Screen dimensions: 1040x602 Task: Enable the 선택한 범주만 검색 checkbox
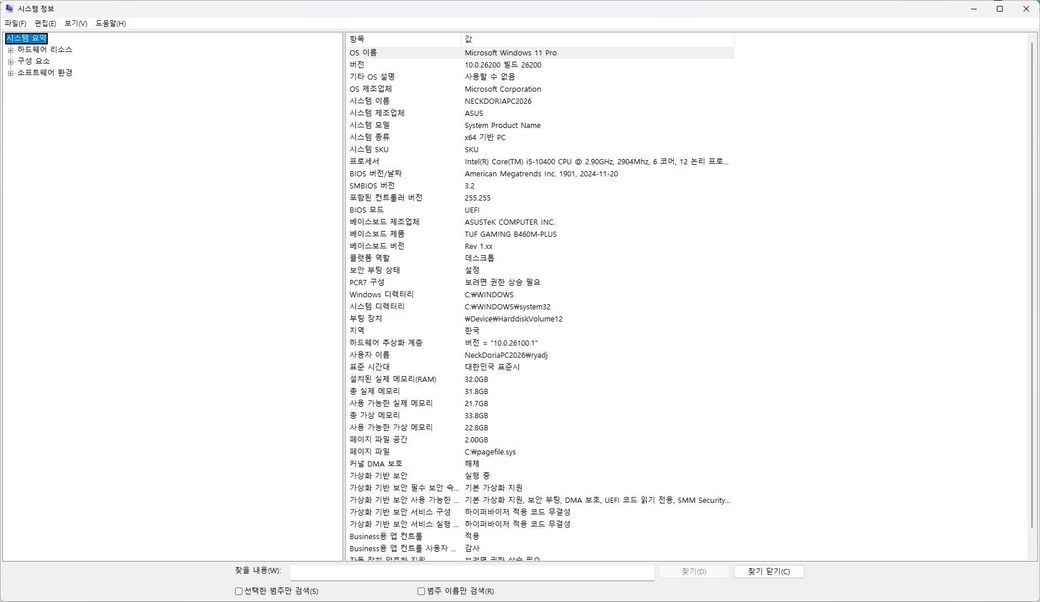click(x=239, y=591)
